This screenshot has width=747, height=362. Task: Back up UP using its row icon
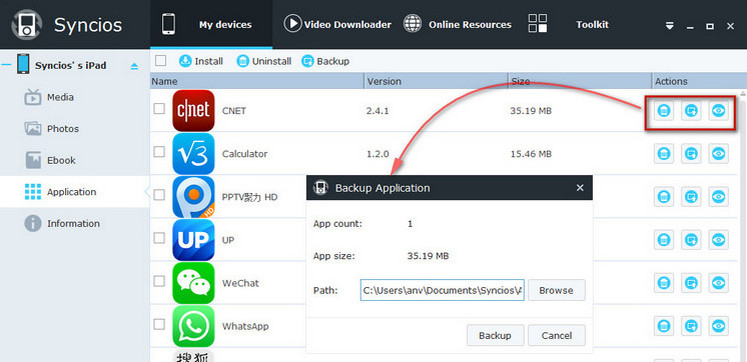(691, 240)
